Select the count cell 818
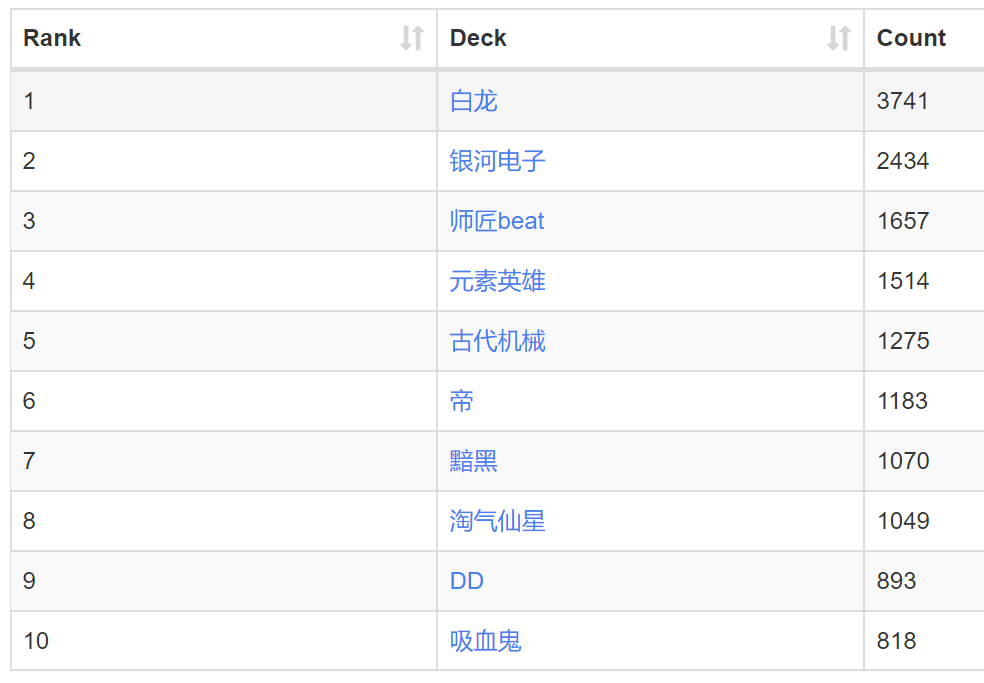Image resolution: width=984 pixels, height=683 pixels. pyautogui.click(x=924, y=641)
